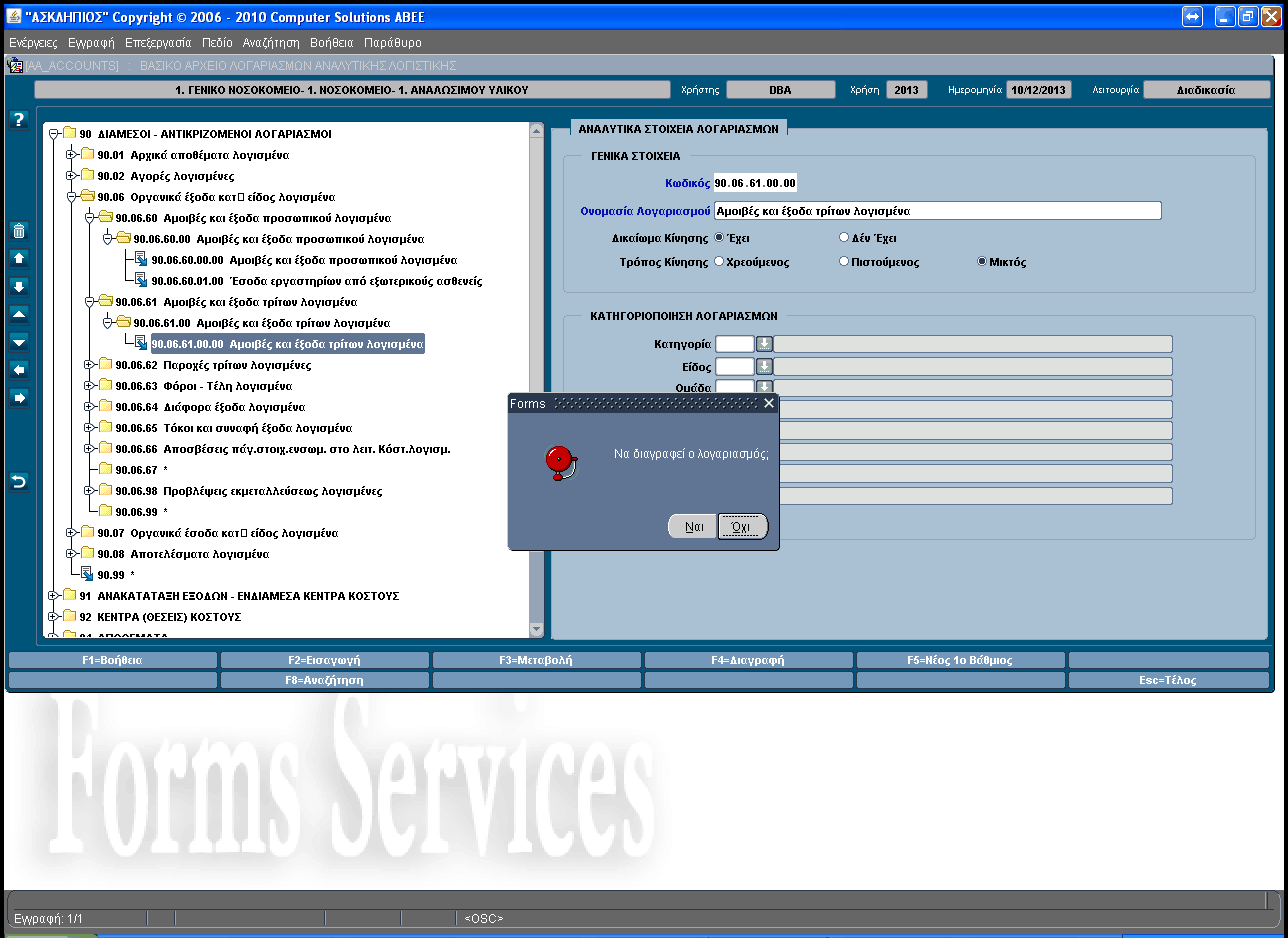Viewport: 1288px width, 938px height.
Task: Open the Αναζήτηση menu
Action: point(271,43)
